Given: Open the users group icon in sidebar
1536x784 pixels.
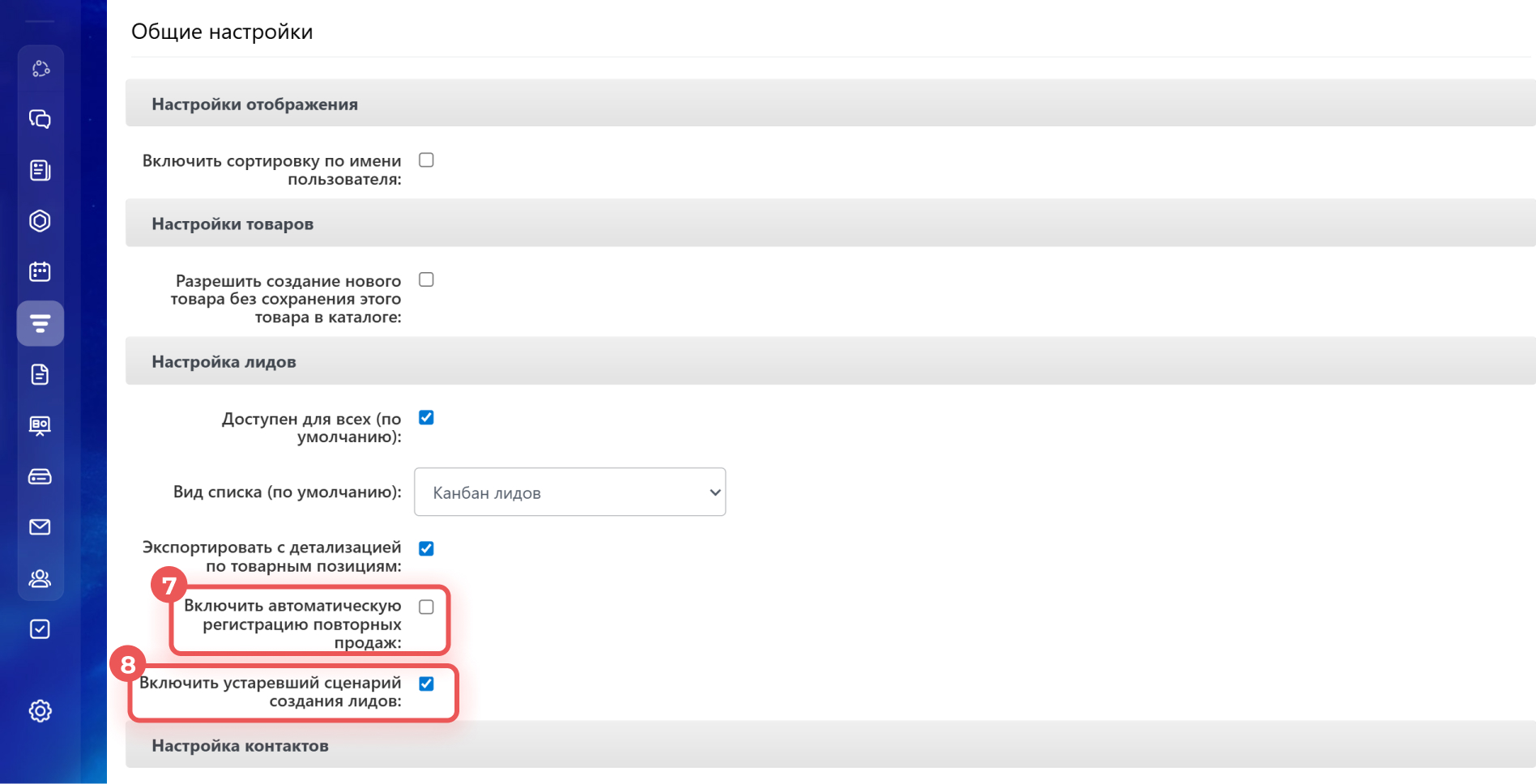Looking at the screenshot, I should click(40, 578).
